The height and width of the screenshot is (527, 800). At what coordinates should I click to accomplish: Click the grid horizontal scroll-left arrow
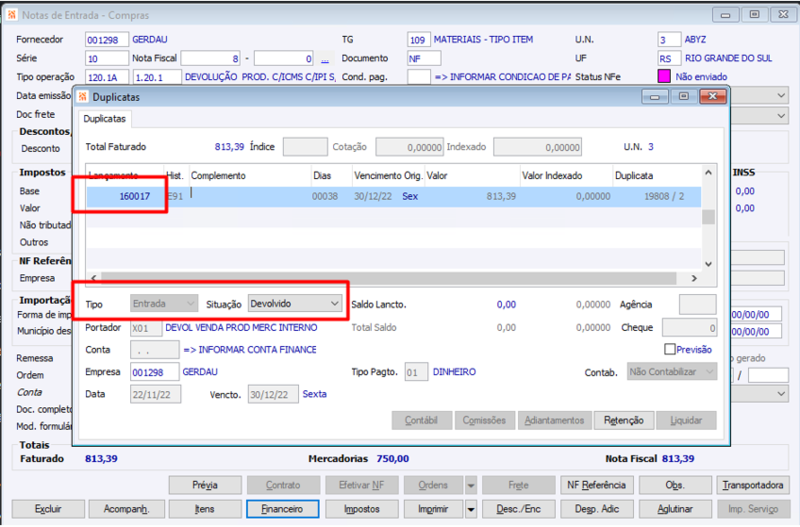point(93,278)
